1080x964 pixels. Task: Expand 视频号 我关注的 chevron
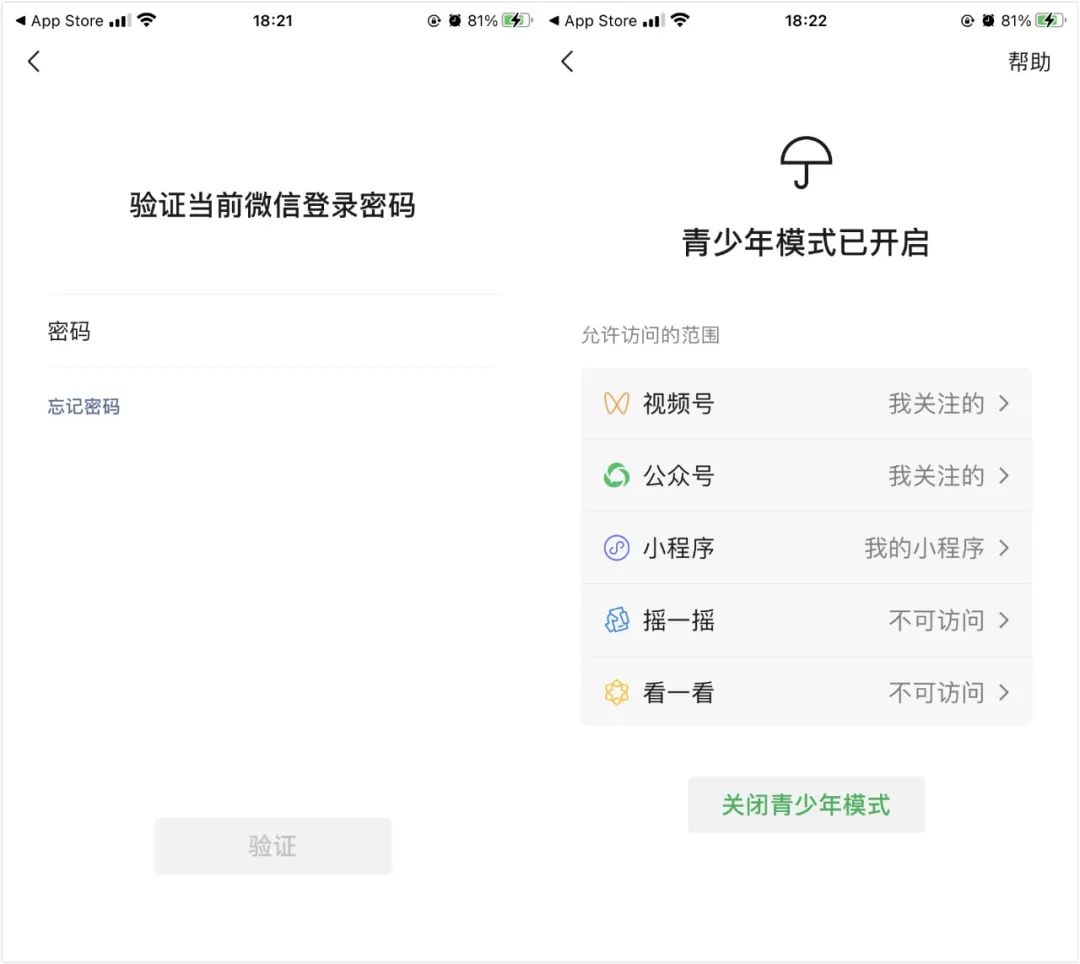1004,404
